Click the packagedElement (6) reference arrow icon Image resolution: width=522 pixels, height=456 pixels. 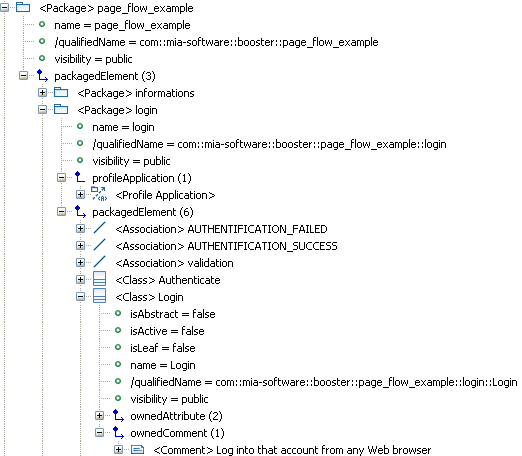coord(80,211)
